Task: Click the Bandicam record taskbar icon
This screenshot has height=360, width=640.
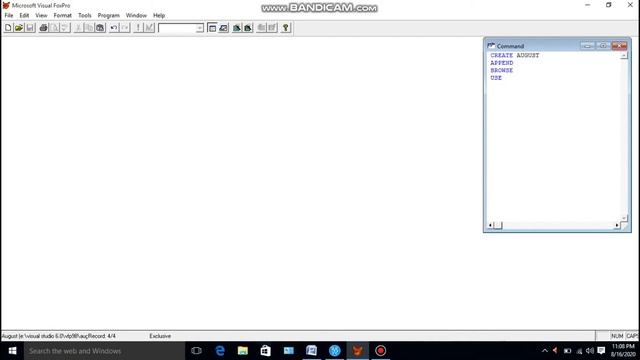Action: pyautogui.click(x=380, y=351)
